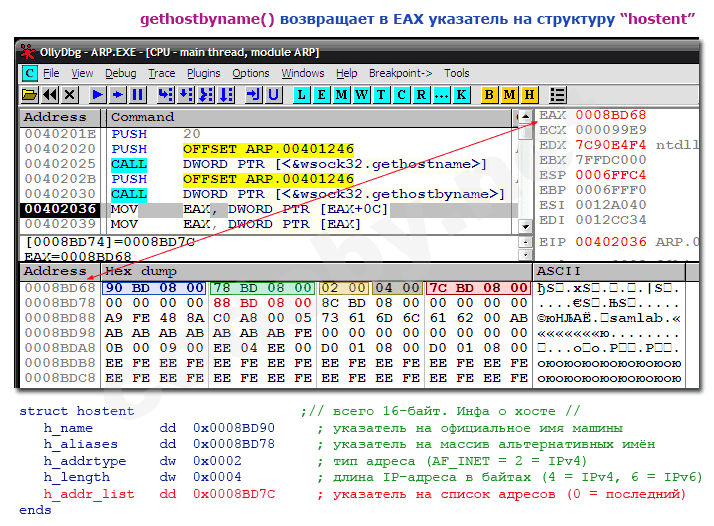This screenshot has width=714, height=526.
Task: Select the EAX register value 0008BD68
Action: click(610, 115)
